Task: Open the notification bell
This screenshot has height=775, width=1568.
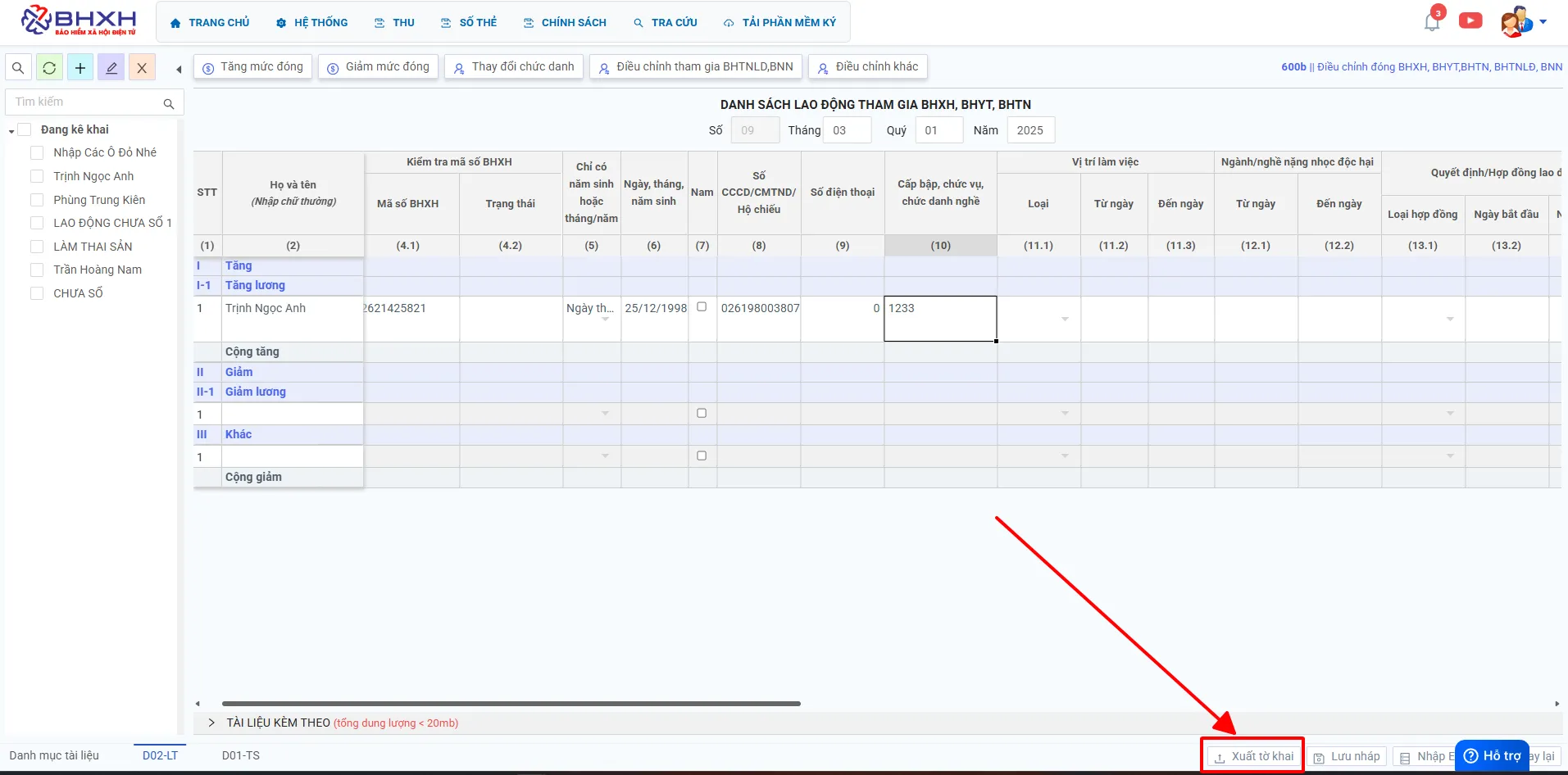Action: coord(1432,22)
